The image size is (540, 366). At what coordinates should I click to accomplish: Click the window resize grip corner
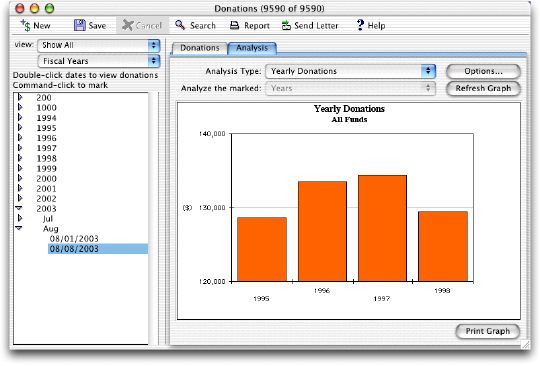coord(526,344)
